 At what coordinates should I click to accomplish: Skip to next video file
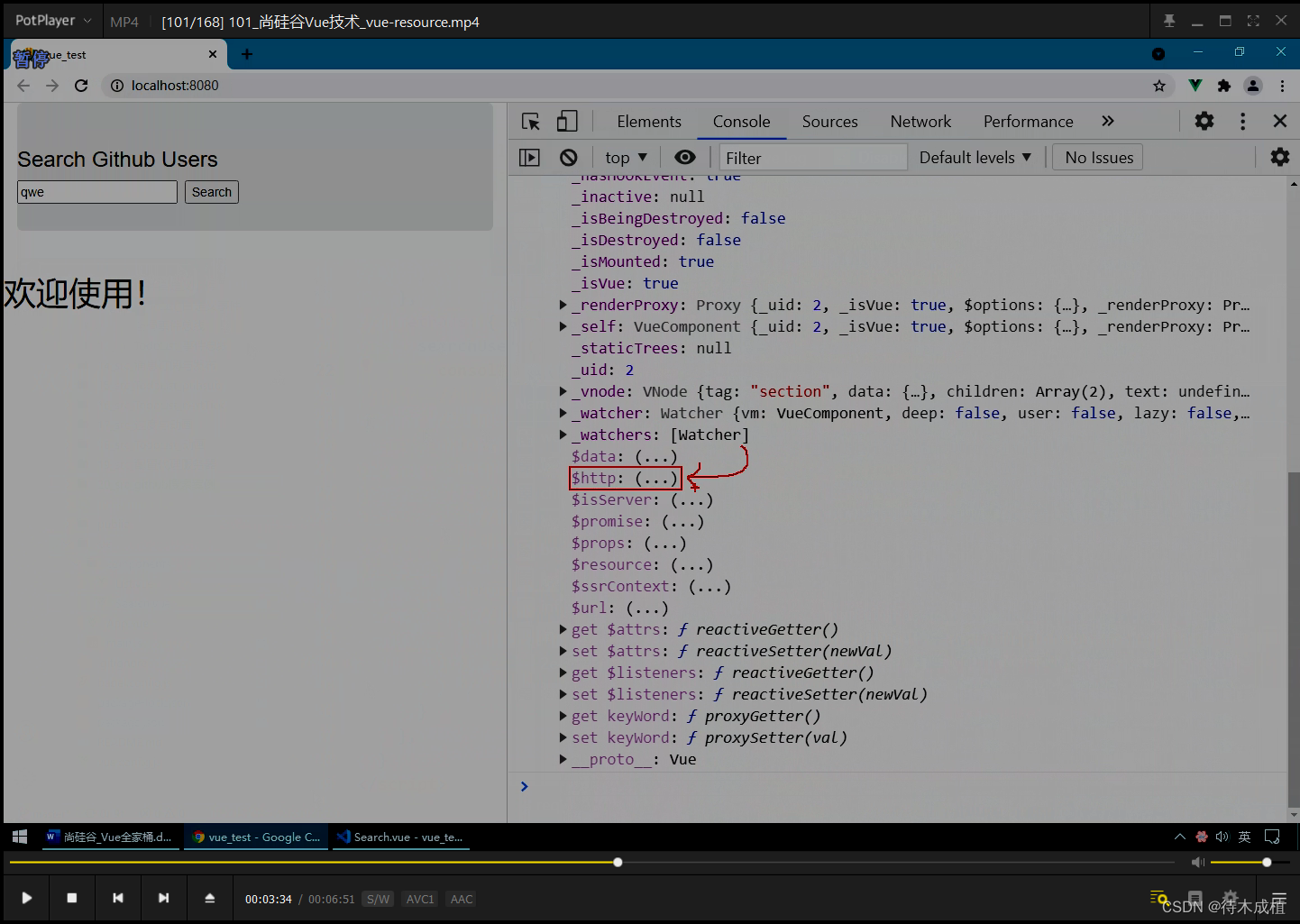(163, 898)
